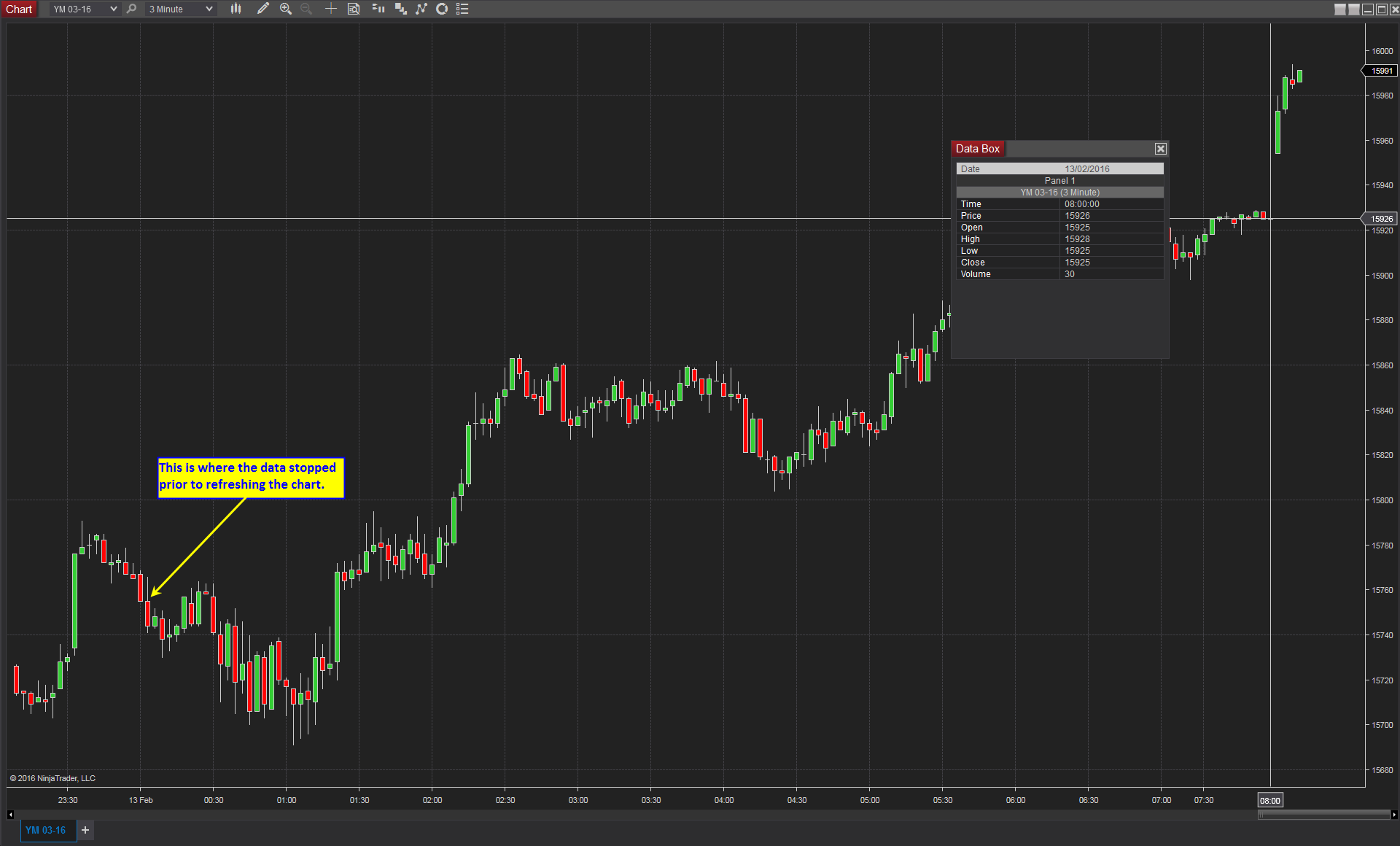Open the Chart Trader icon
The height and width of the screenshot is (846, 1400).
[378, 9]
